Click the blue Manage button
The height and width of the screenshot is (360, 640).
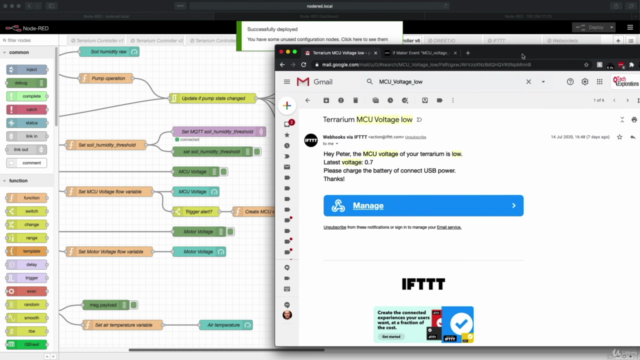pos(423,206)
